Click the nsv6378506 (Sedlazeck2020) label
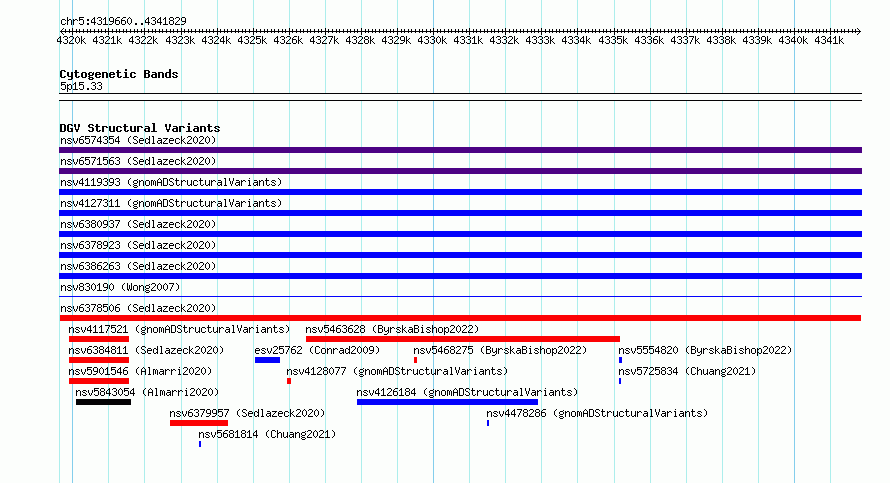This screenshot has width=890, height=483. tap(138, 308)
